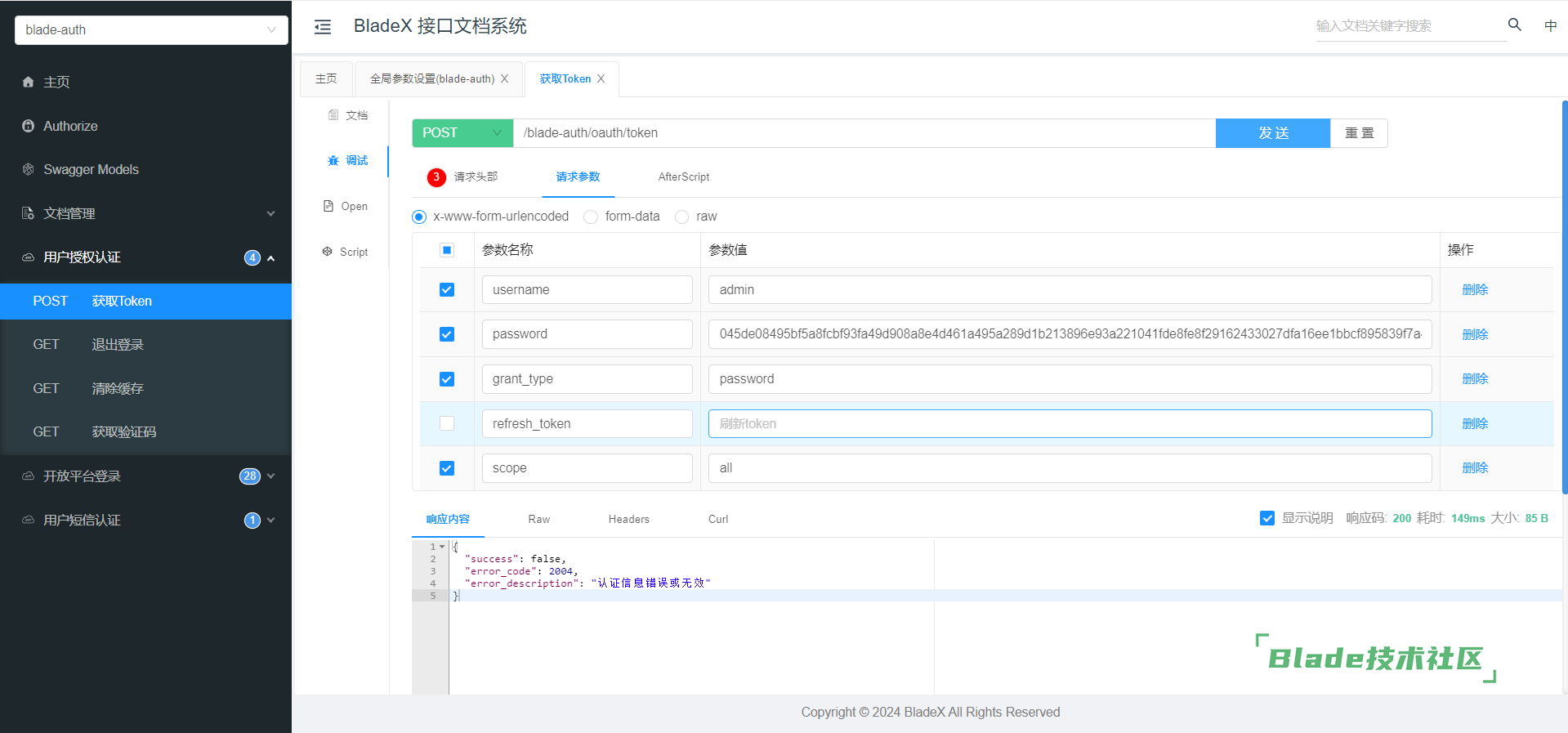Image resolution: width=1568 pixels, height=733 pixels.
Task: Click the grant_type parameter name field
Action: tap(587, 379)
